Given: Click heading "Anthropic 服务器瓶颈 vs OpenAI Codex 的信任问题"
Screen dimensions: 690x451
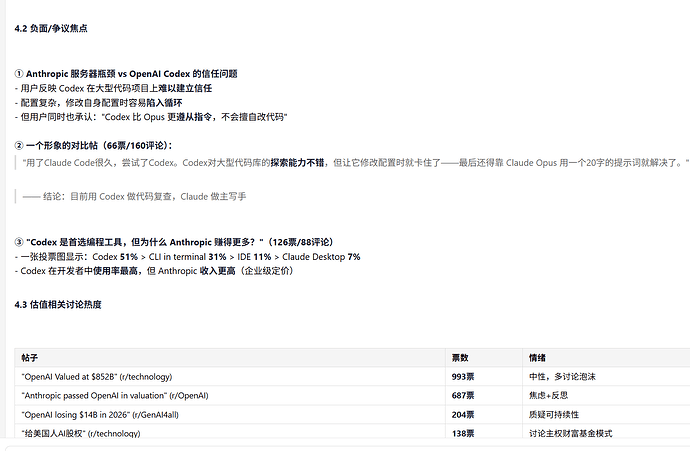Looking at the screenshot, I should 126,74.
